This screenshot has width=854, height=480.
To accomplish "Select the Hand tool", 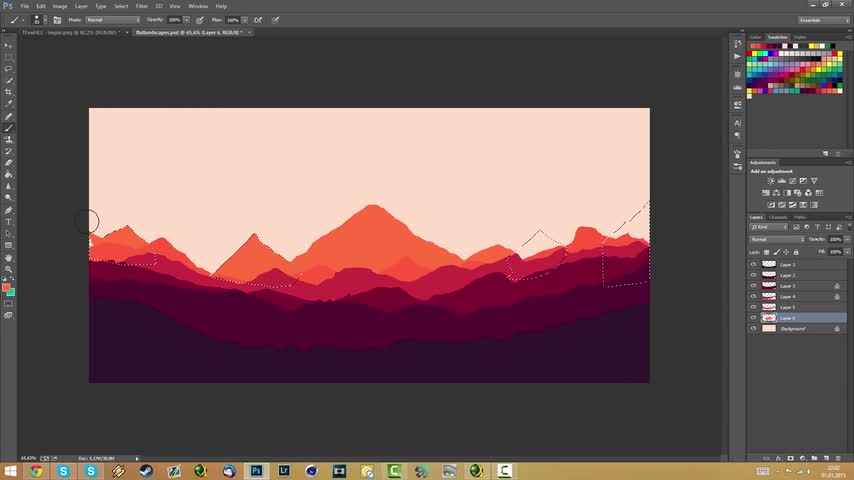I will point(8,257).
